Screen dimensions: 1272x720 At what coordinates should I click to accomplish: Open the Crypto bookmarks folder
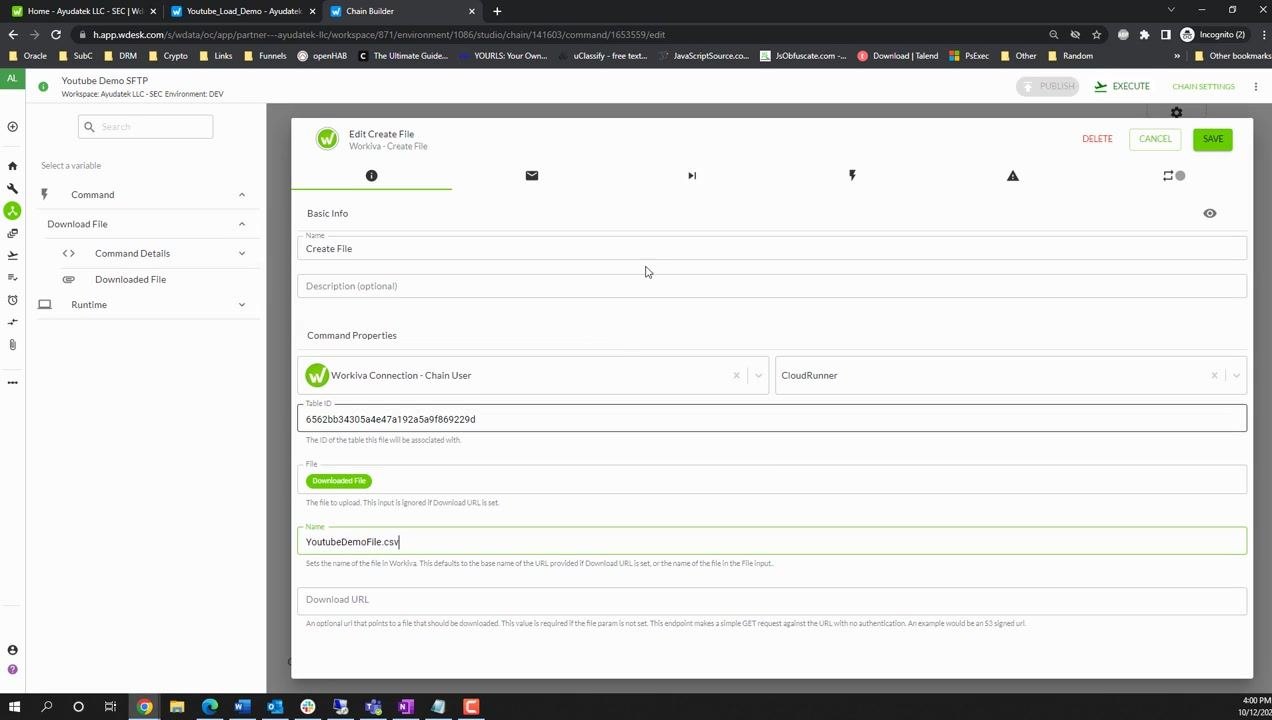coord(167,56)
